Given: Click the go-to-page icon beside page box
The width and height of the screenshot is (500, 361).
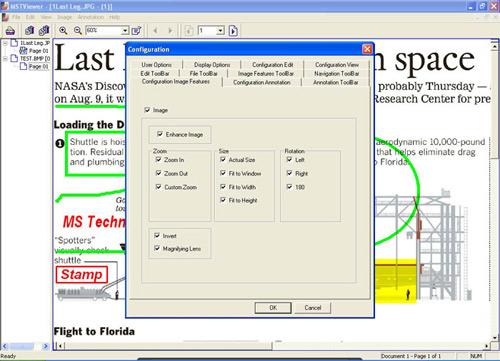Looking at the screenshot, I should tap(233, 31).
